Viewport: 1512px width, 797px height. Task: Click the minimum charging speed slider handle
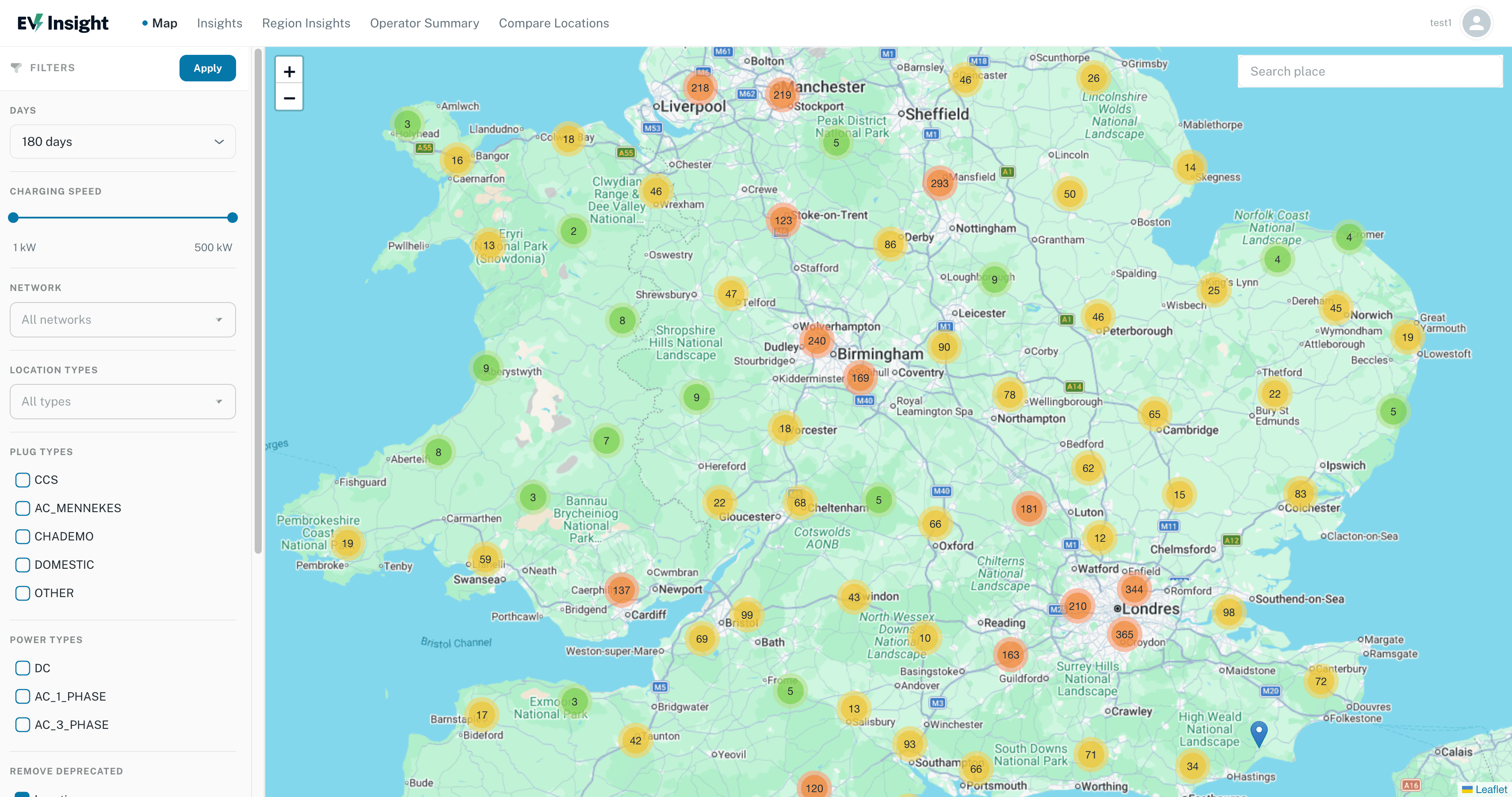point(14,217)
